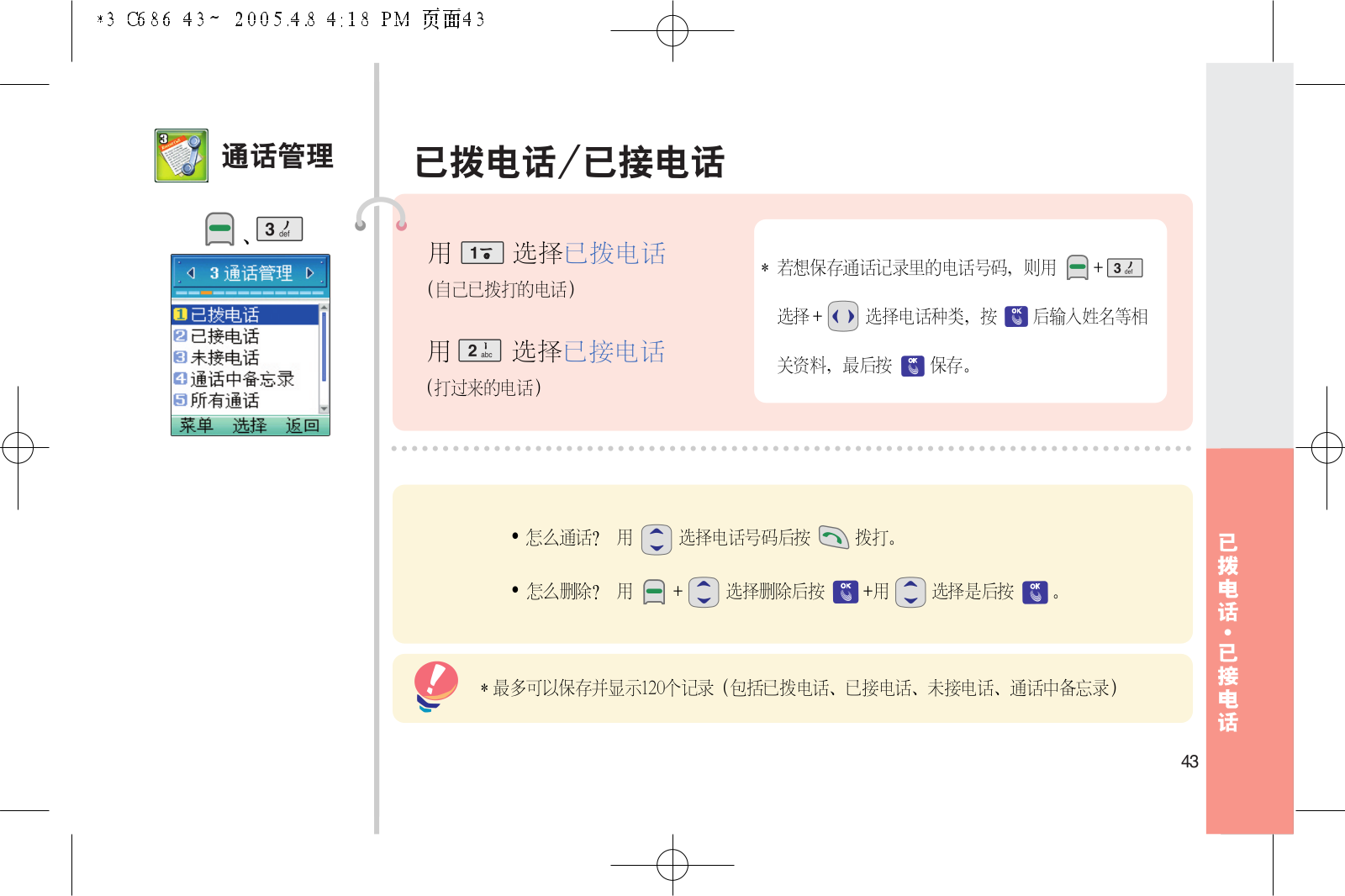Click left arrow in 3 通话管理 header
1345x896 pixels.
pos(192,273)
